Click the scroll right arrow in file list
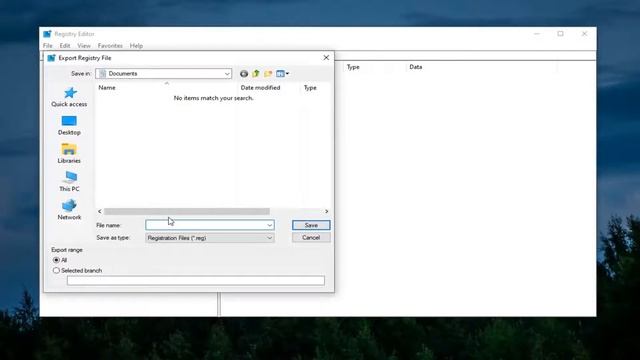Viewport: 640px width, 360px height. click(x=326, y=211)
